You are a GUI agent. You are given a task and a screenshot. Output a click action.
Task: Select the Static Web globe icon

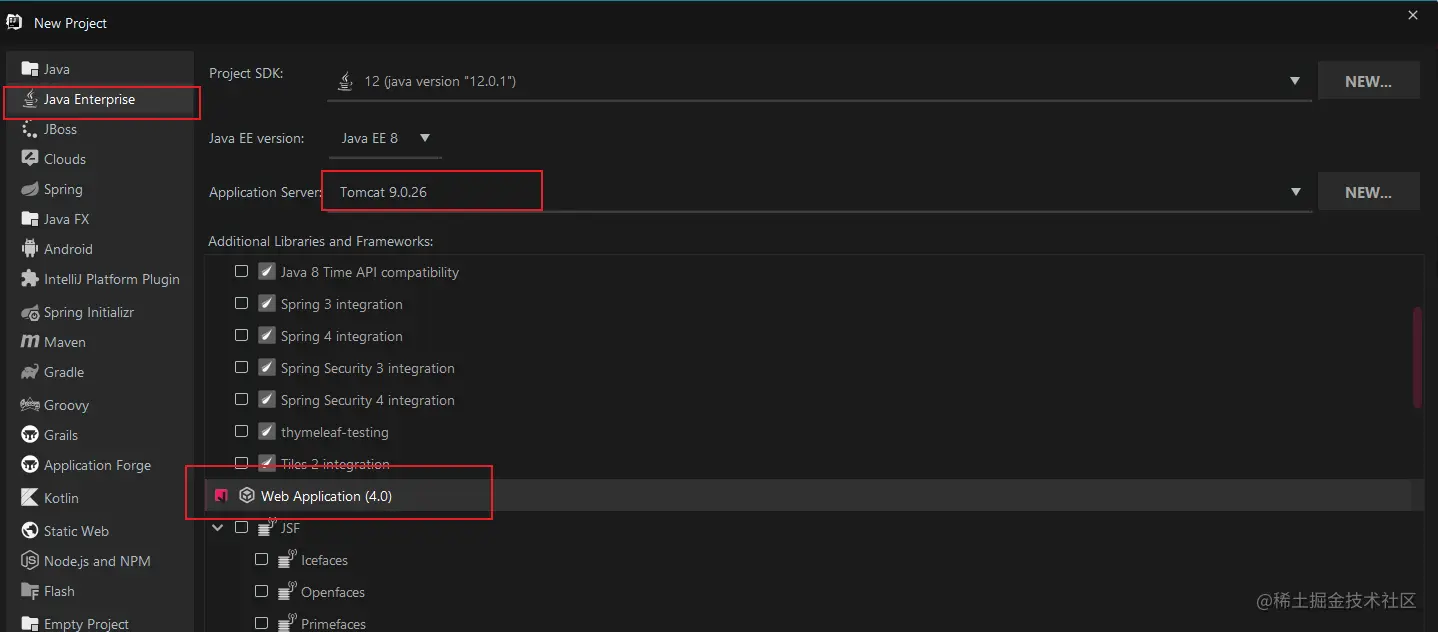(29, 531)
